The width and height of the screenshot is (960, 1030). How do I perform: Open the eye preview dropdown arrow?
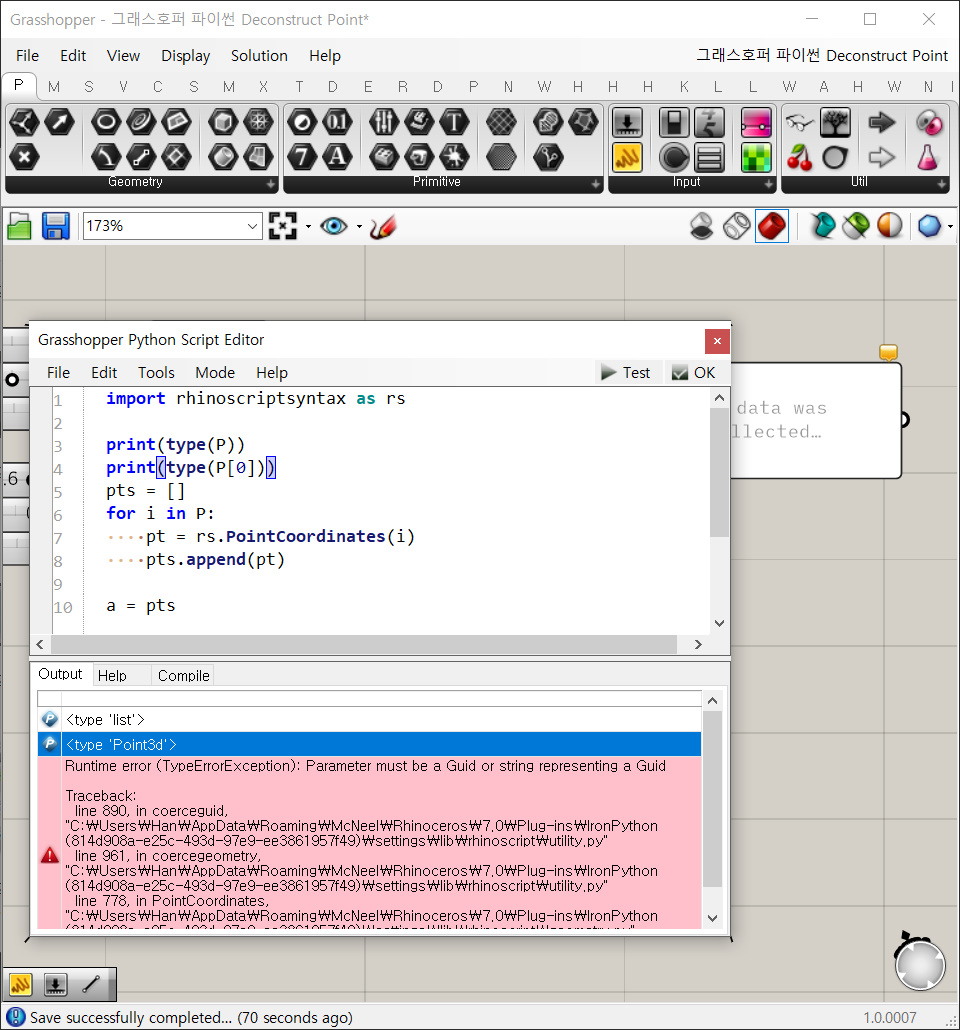359,227
